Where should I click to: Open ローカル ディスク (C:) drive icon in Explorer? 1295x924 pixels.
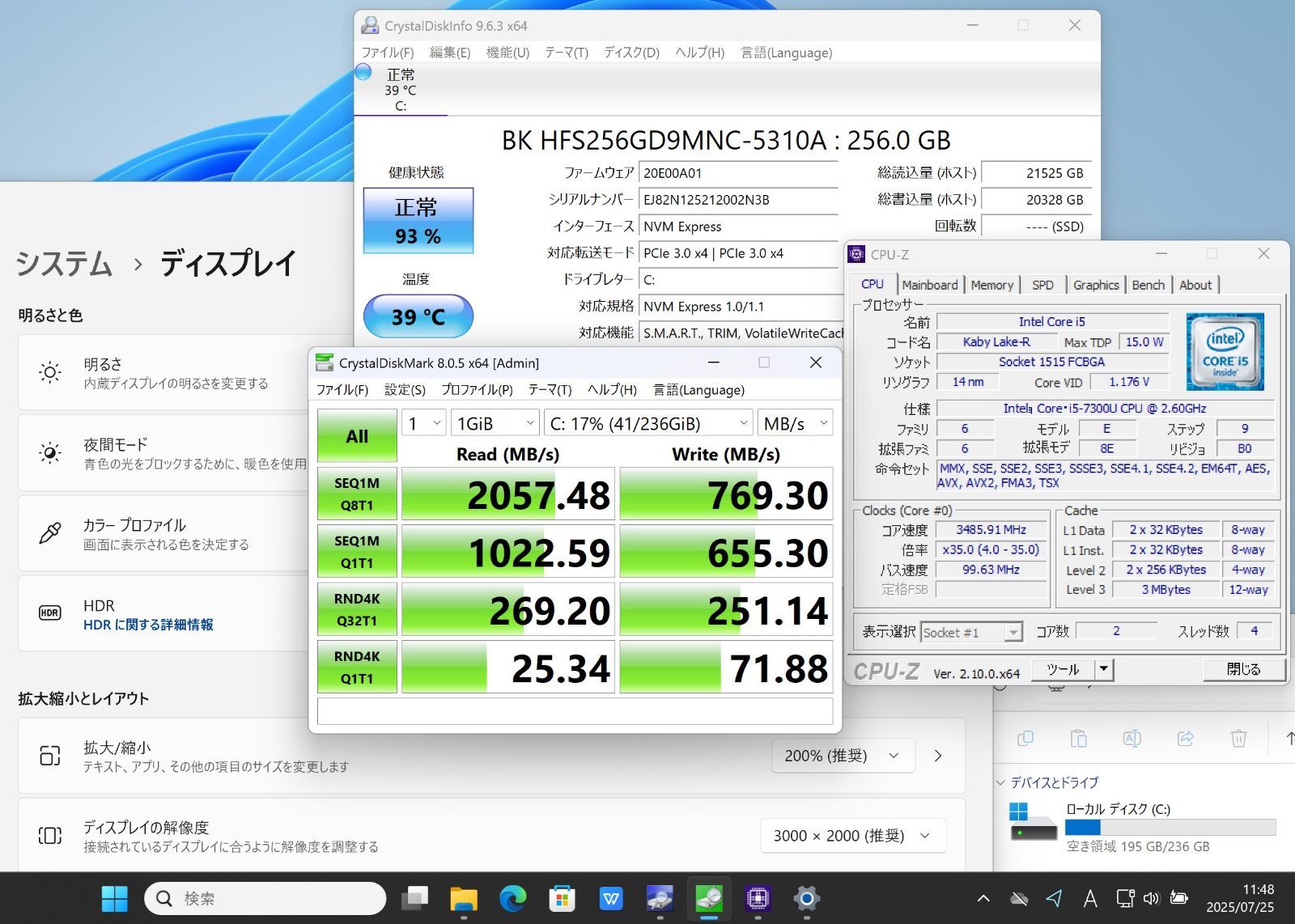click(1034, 821)
